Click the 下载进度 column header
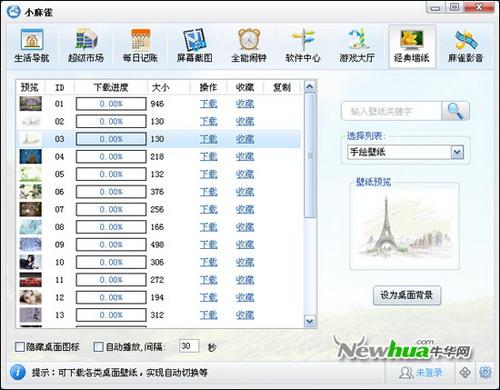 (111, 87)
